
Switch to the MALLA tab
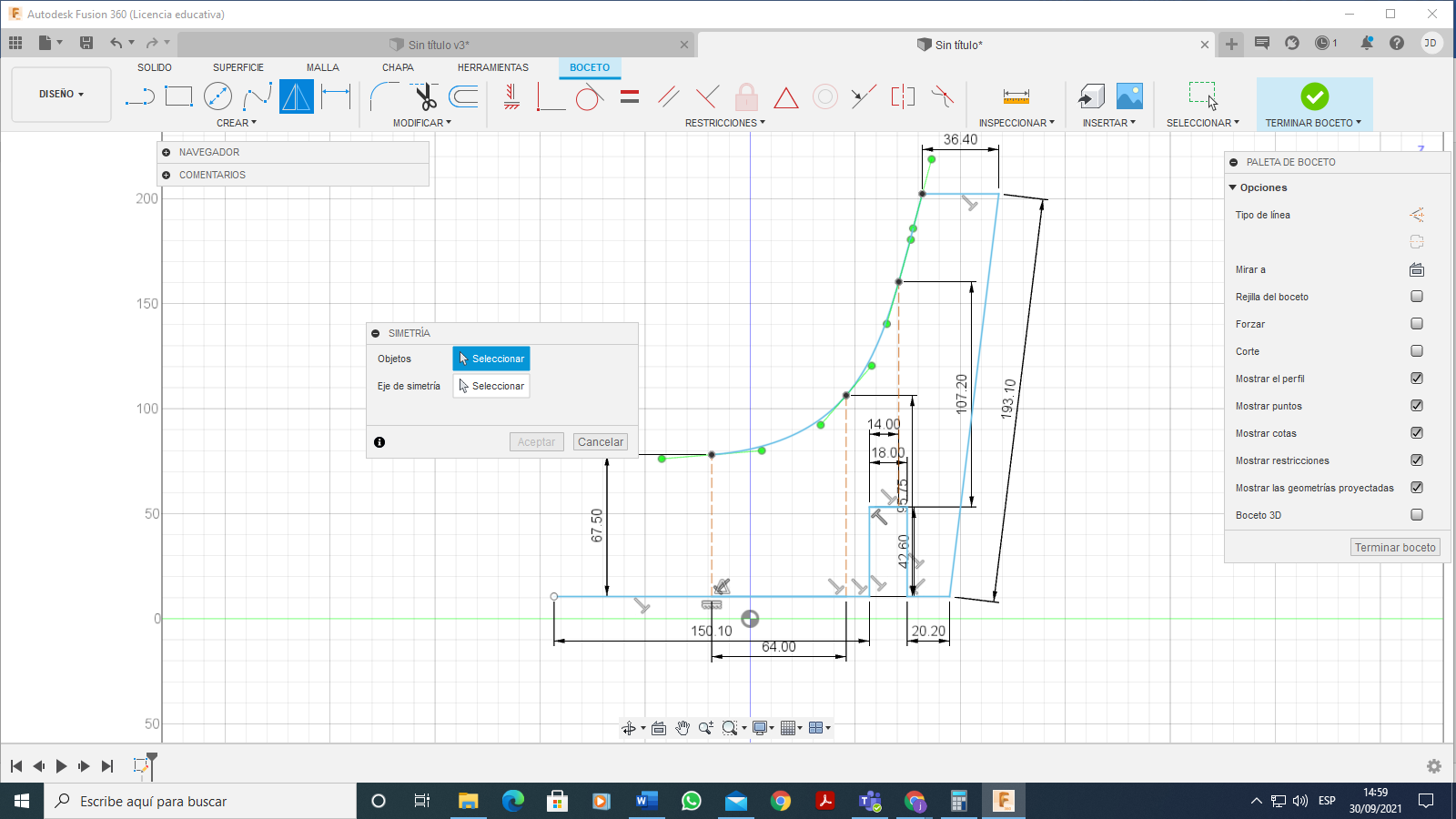tap(323, 67)
